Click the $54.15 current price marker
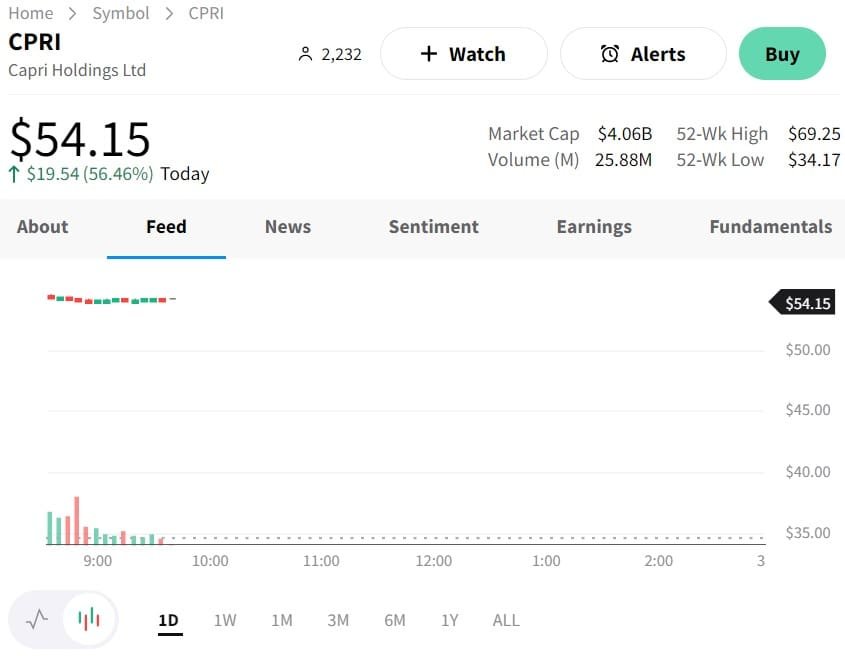This screenshot has height=656, width=845. [804, 303]
